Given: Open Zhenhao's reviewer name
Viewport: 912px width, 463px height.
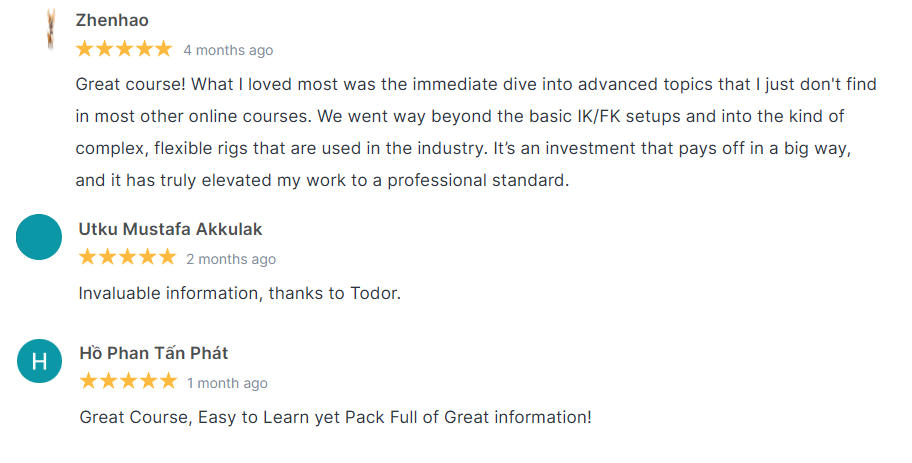Looking at the screenshot, I should click(x=112, y=20).
